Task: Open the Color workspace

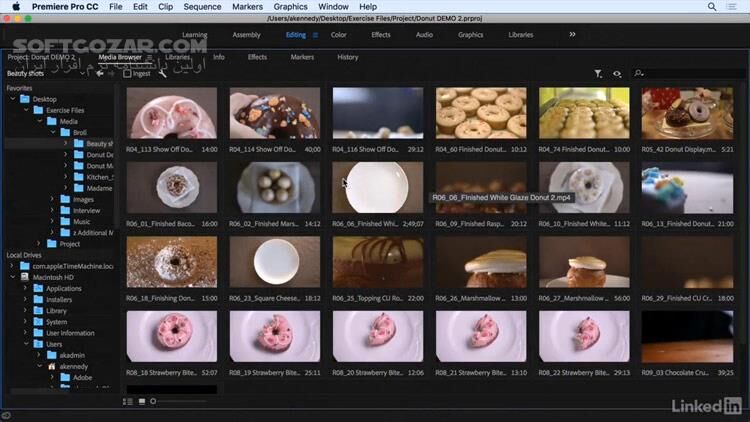Action: tap(339, 34)
